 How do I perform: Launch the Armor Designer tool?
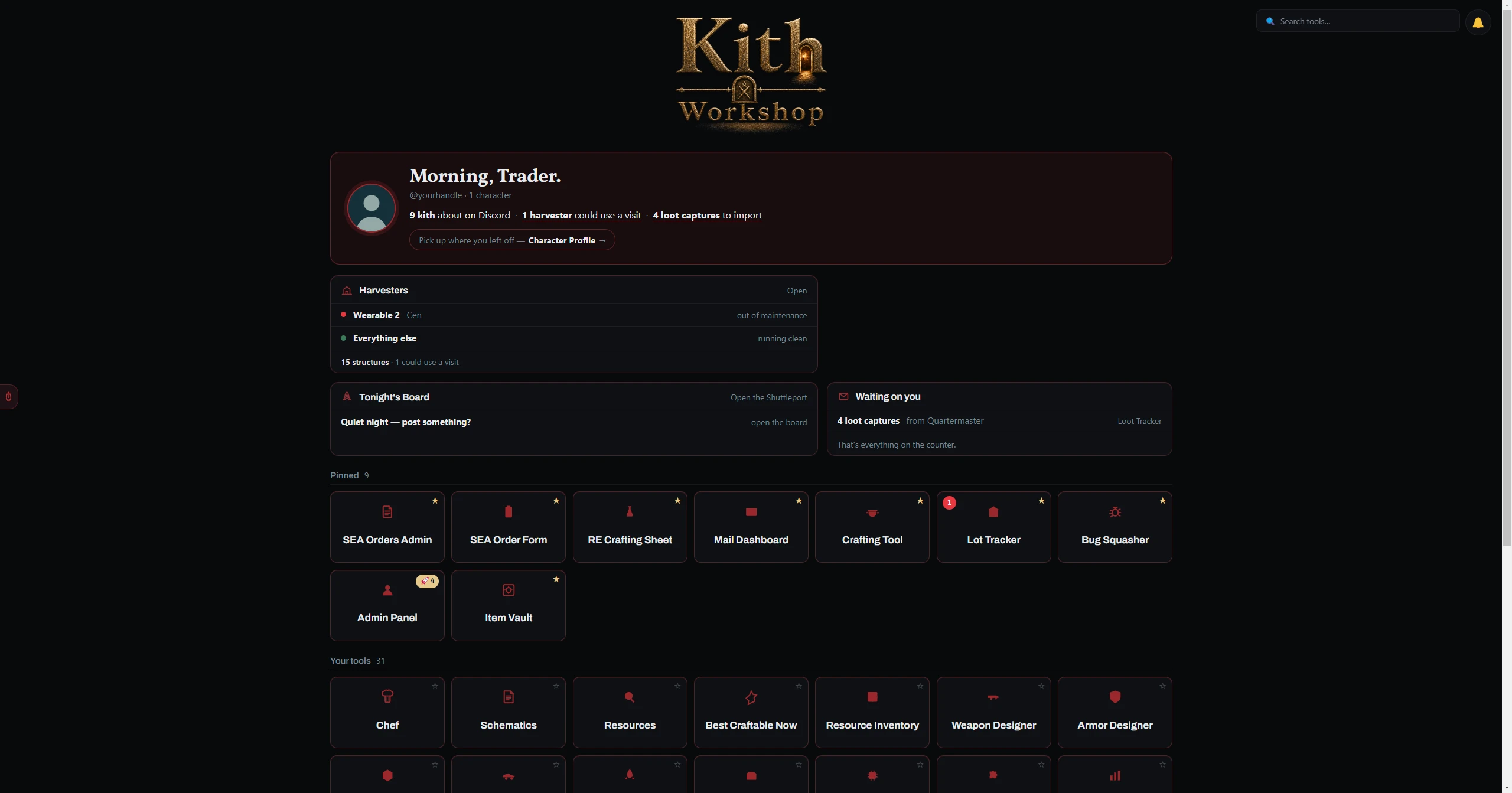[1115, 712]
